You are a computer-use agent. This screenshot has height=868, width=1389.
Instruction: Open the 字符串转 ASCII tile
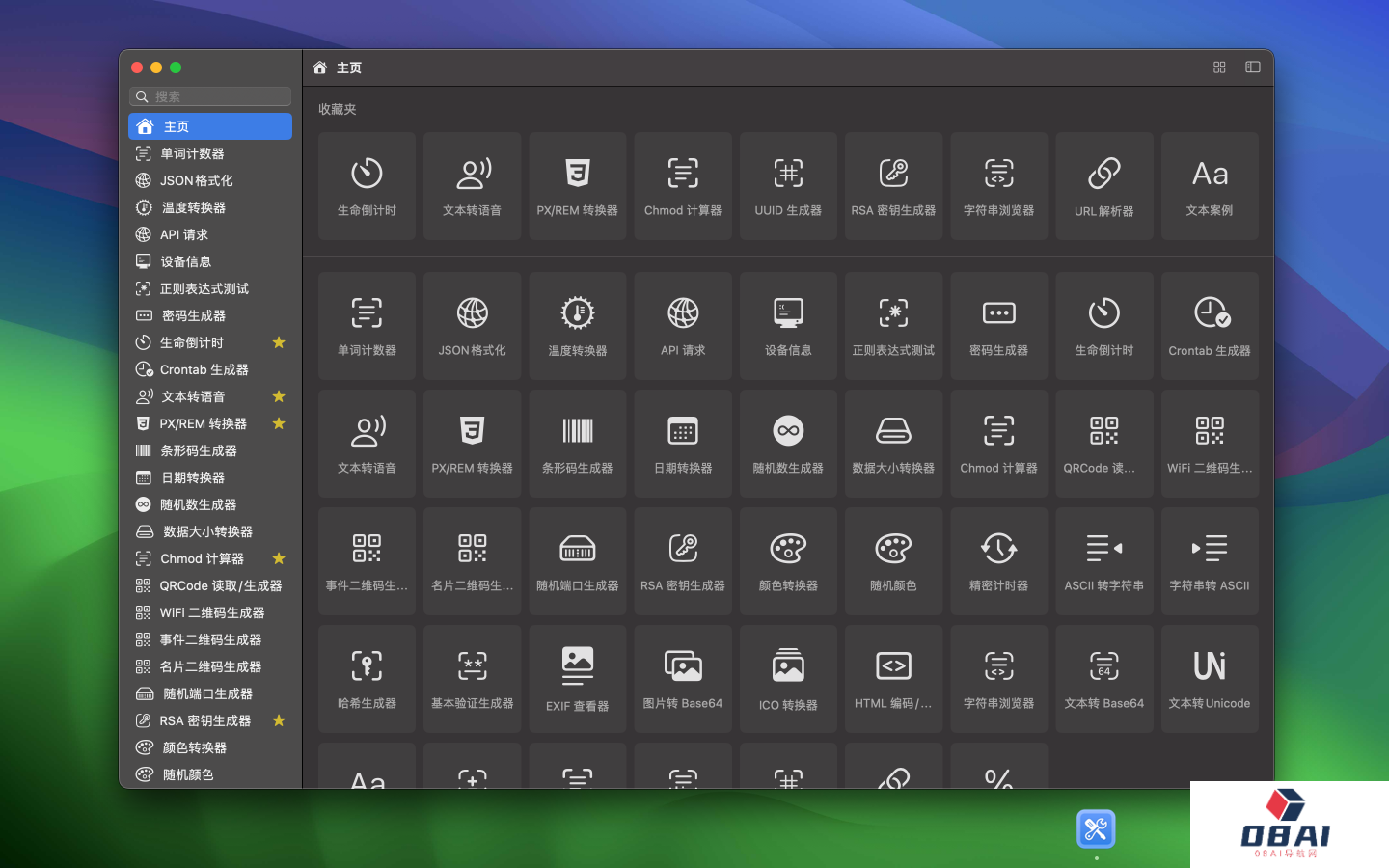click(x=1210, y=561)
